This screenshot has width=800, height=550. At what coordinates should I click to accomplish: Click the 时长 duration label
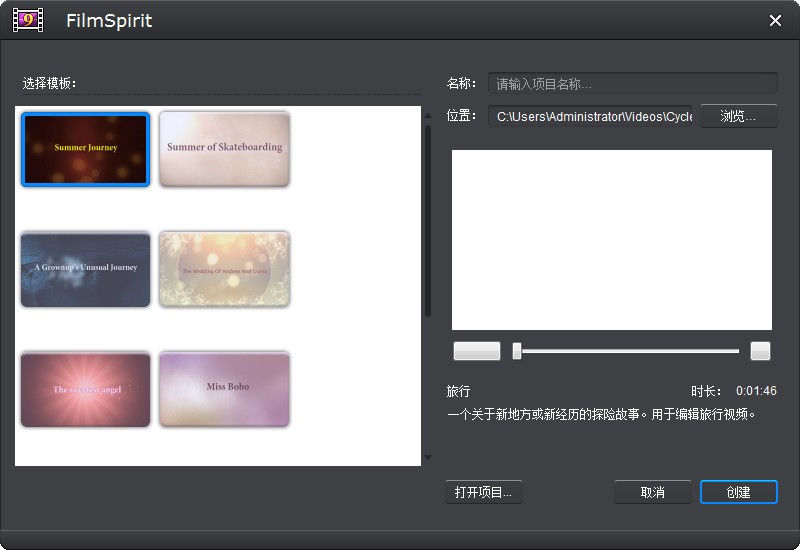click(706, 391)
